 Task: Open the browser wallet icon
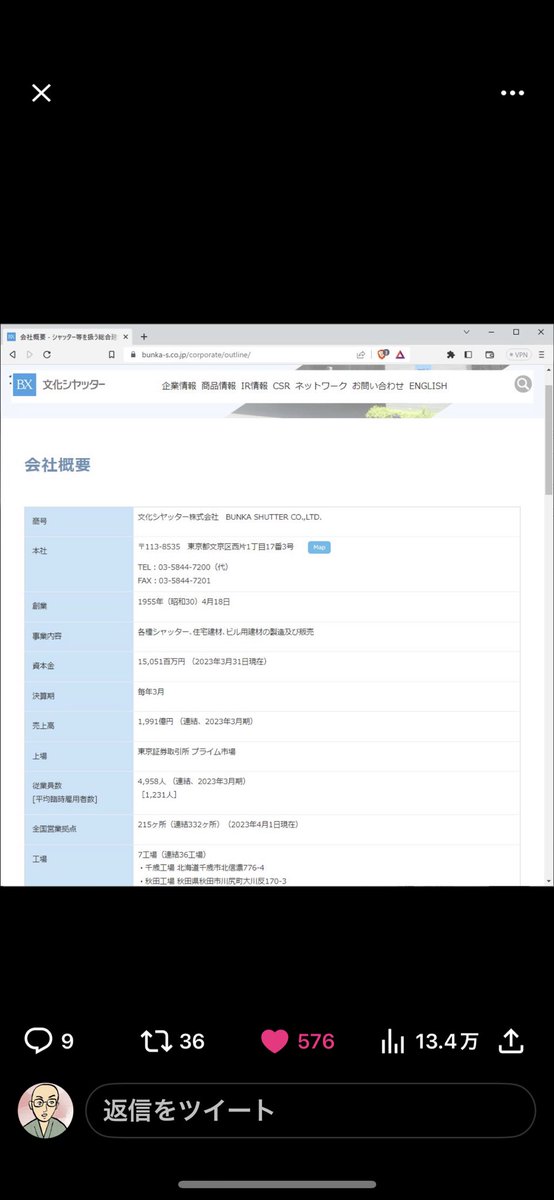(x=490, y=354)
